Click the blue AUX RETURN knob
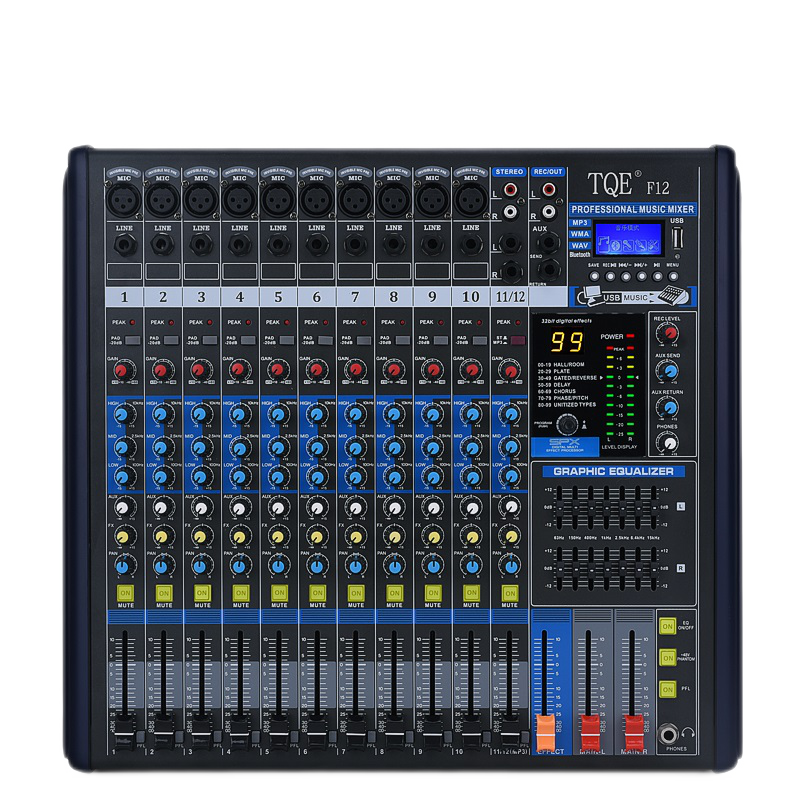Image resolution: width=800 pixels, height=800 pixels. click(x=668, y=407)
